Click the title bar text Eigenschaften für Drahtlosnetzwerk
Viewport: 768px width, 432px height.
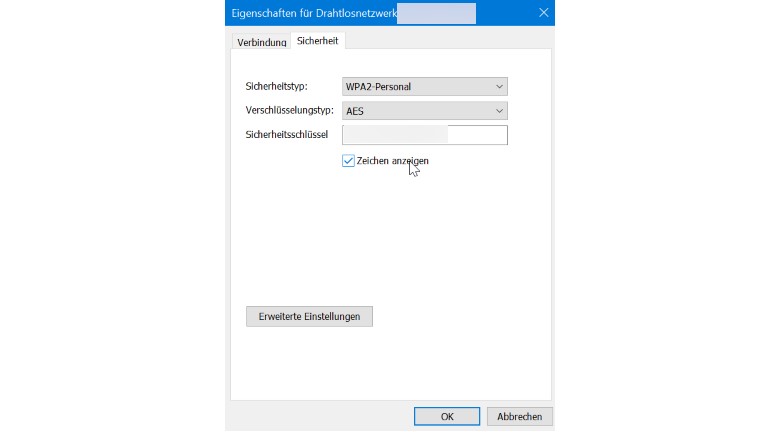click(313, 12)
